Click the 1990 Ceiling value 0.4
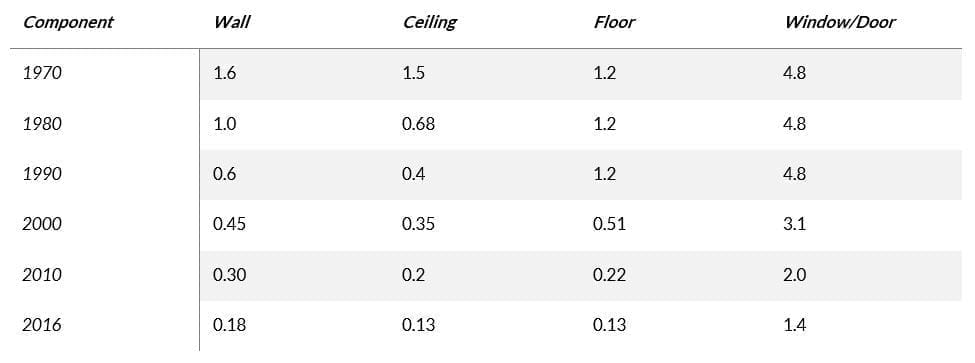Viewport: 975px width, 363px height. (x=414, y=174)
